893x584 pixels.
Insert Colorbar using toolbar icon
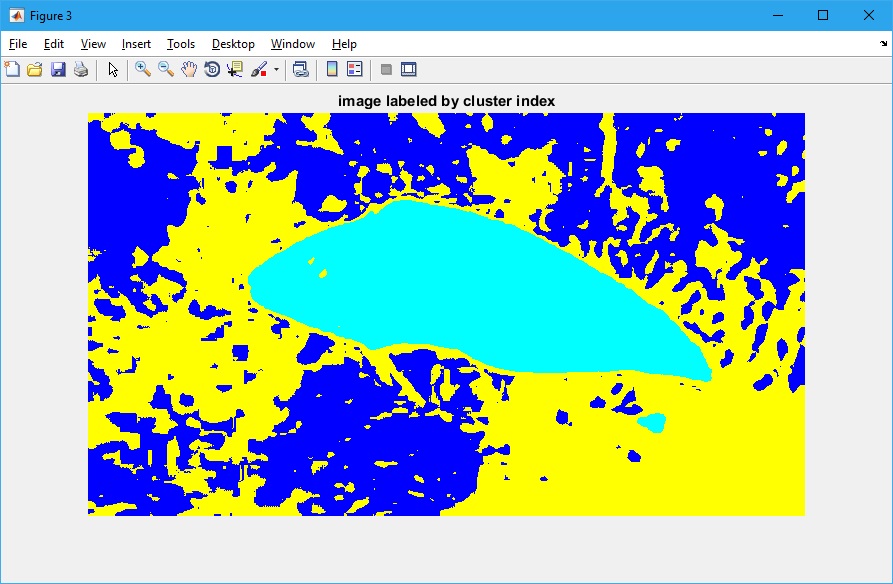332,69
